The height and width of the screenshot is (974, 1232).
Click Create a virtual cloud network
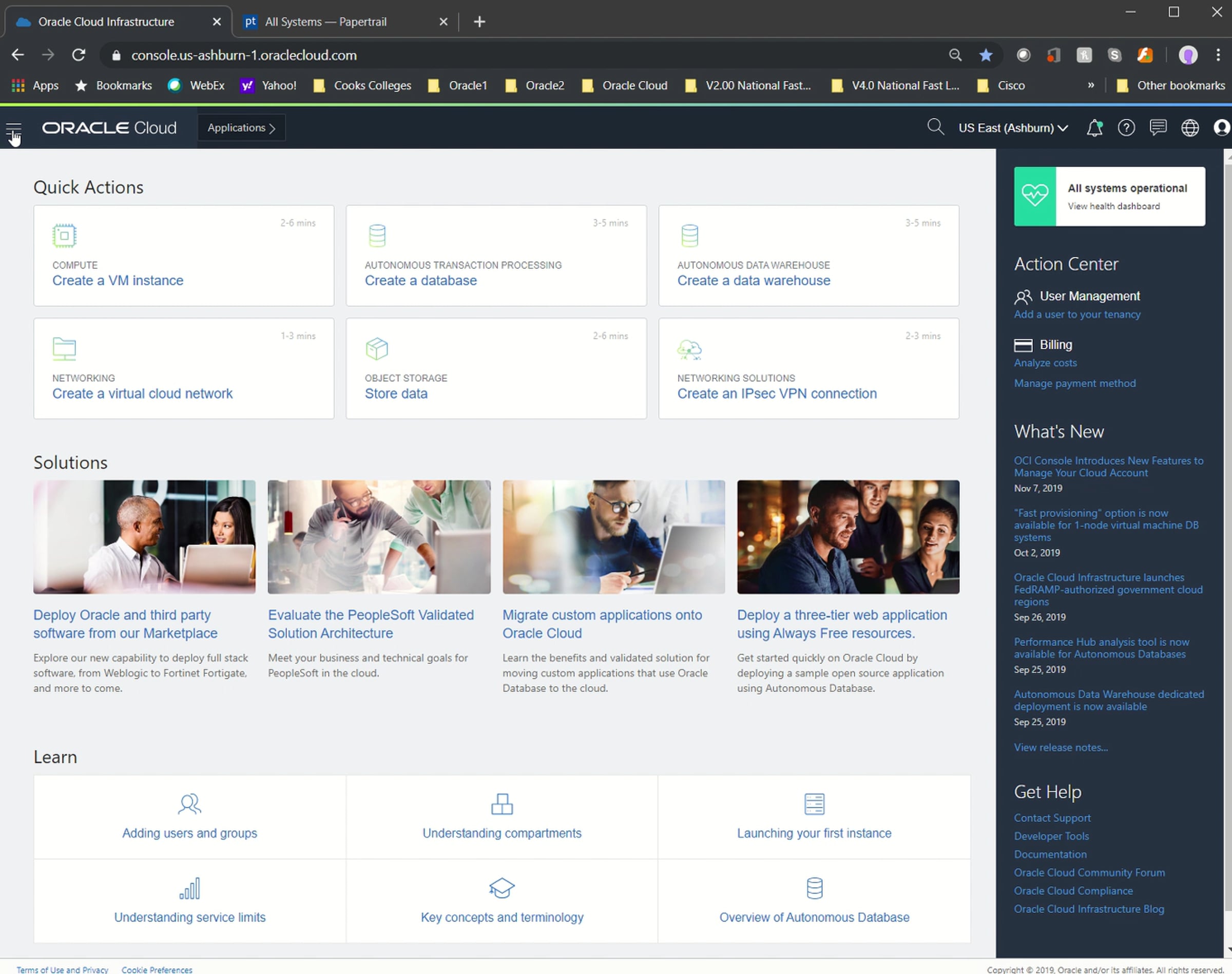pyautogui.click(x=143, y=394)
